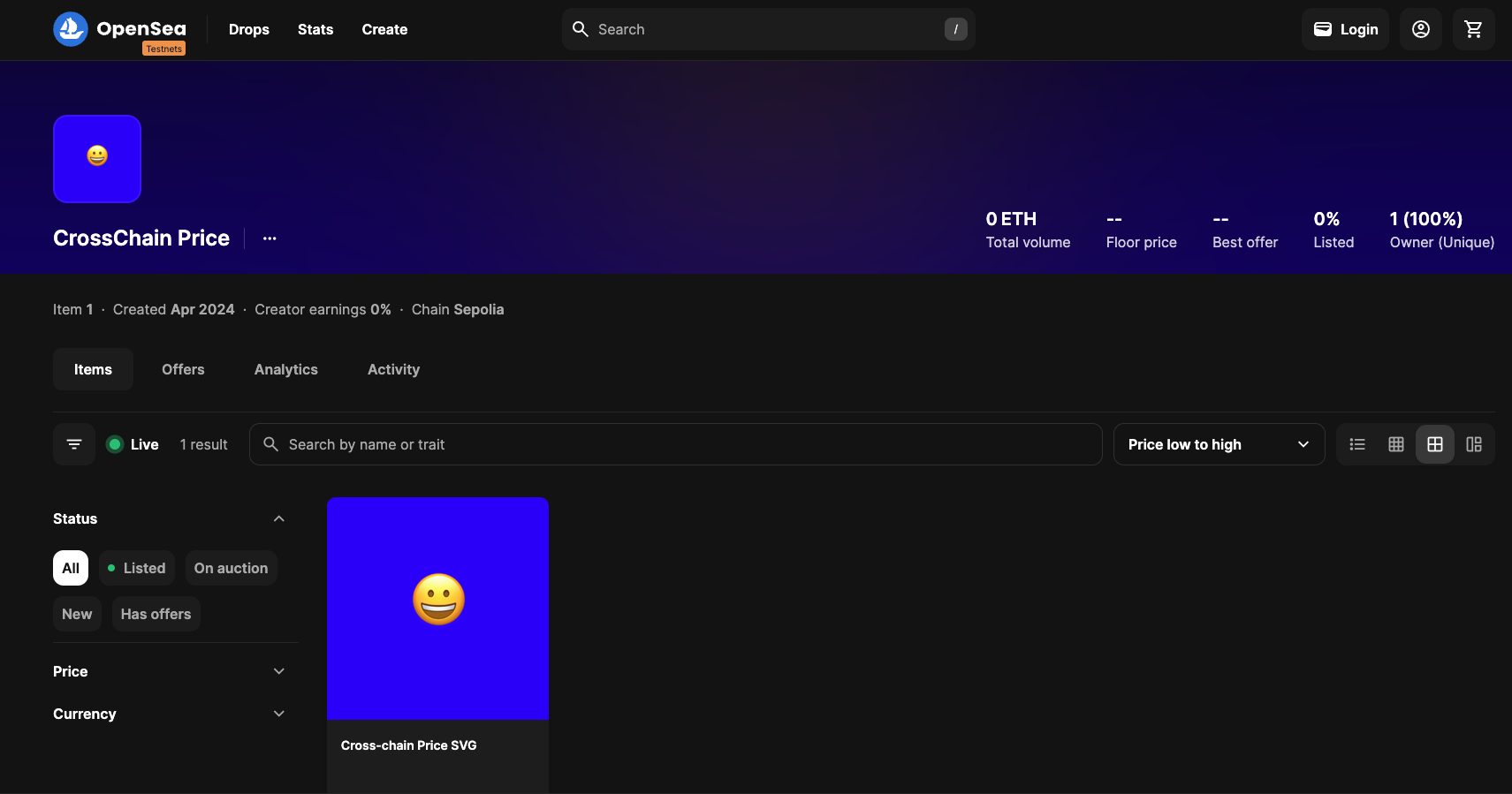This screenshot has height=794, width=1512.
Task: Click the filter icon beside Live
Action: (x=74, y=444)
